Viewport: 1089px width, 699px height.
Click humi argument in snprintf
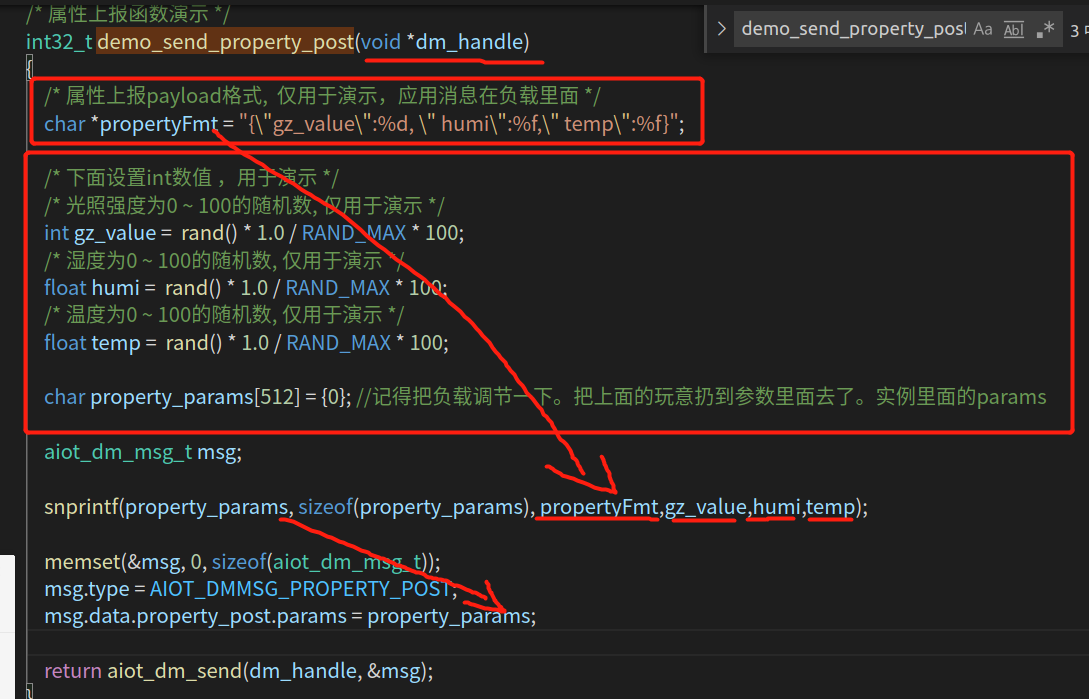click(776, 507)
